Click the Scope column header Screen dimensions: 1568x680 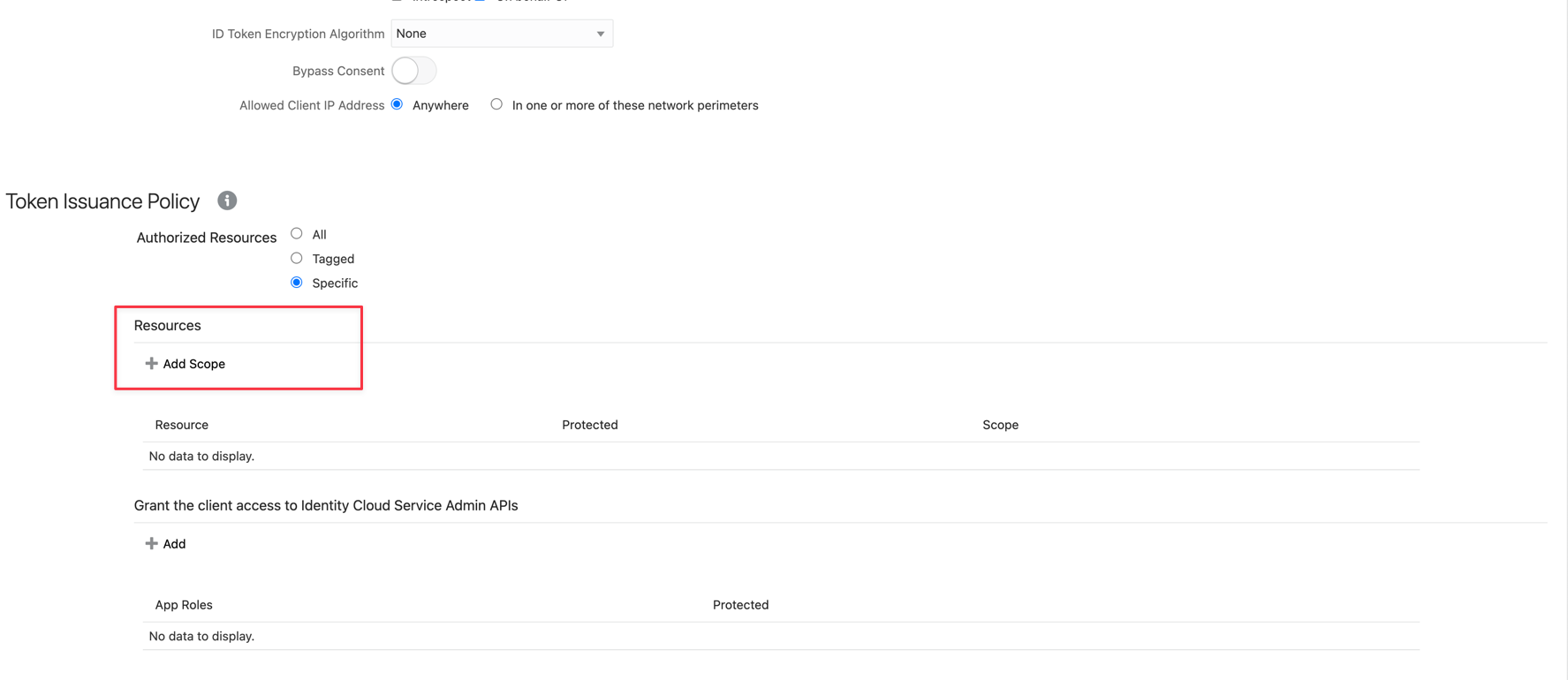[x=1000, y=425]
